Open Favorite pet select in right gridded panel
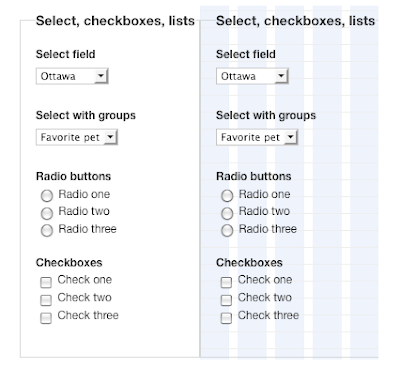The width and height of the screenshot is (400, 368). click(257, 137)
